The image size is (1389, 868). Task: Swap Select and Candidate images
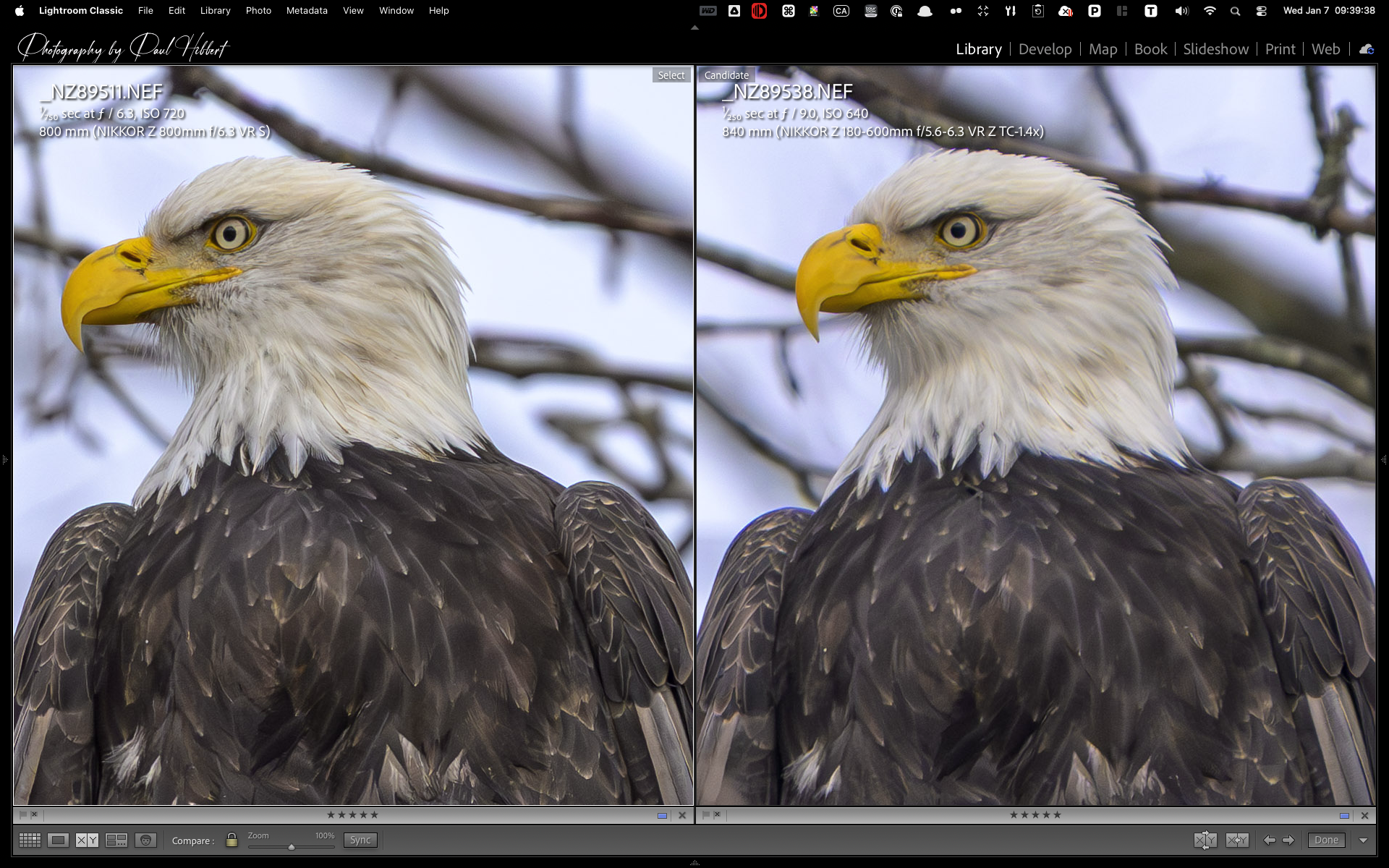point(1205,840)
